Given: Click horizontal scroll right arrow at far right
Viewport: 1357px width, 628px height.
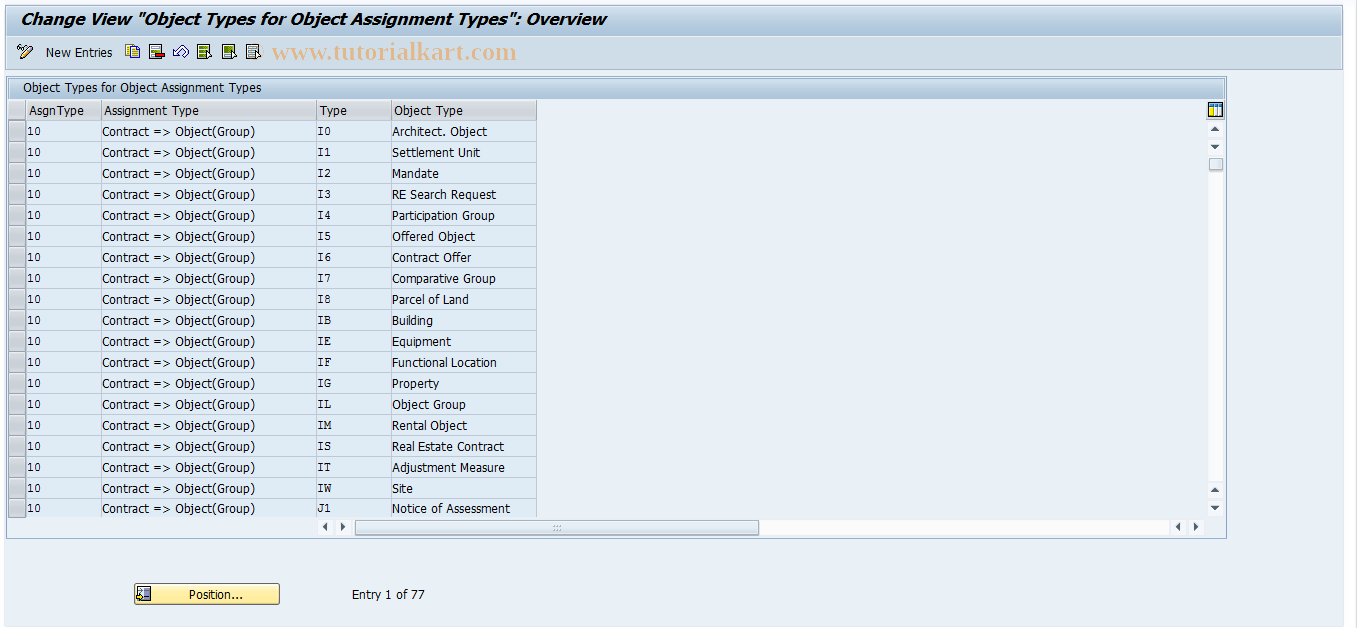Looking at the screenshot, I should point(1196,527).
